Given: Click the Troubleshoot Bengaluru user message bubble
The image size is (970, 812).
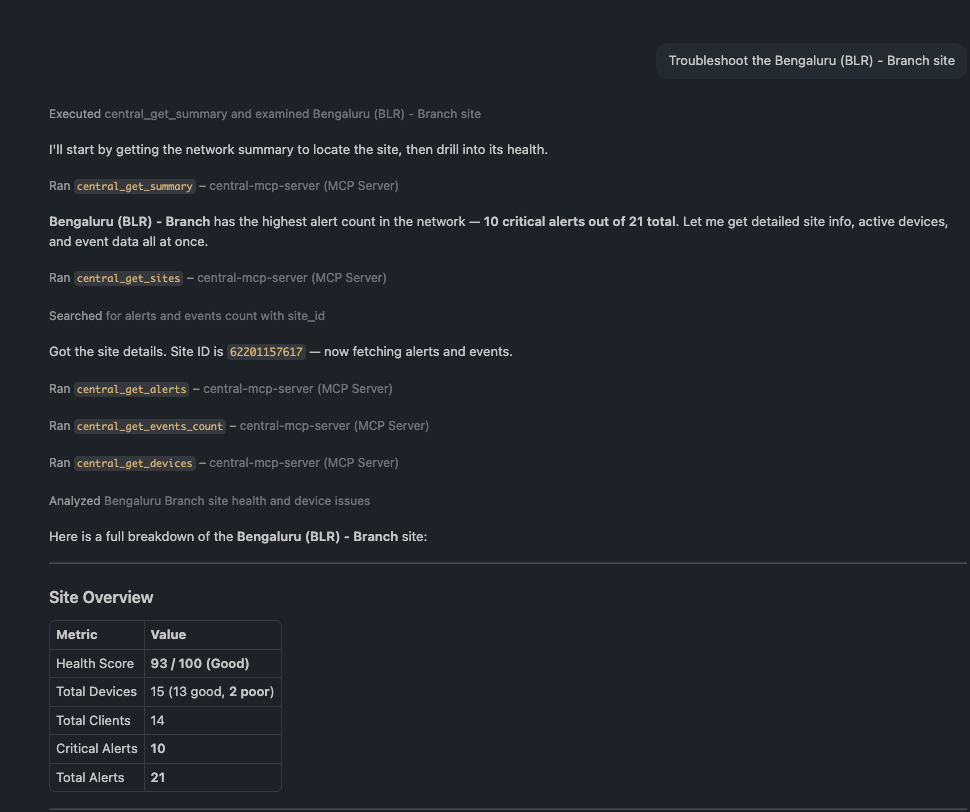Looking at the screenshot, I should pyautogui.click(x=810, y=60).
